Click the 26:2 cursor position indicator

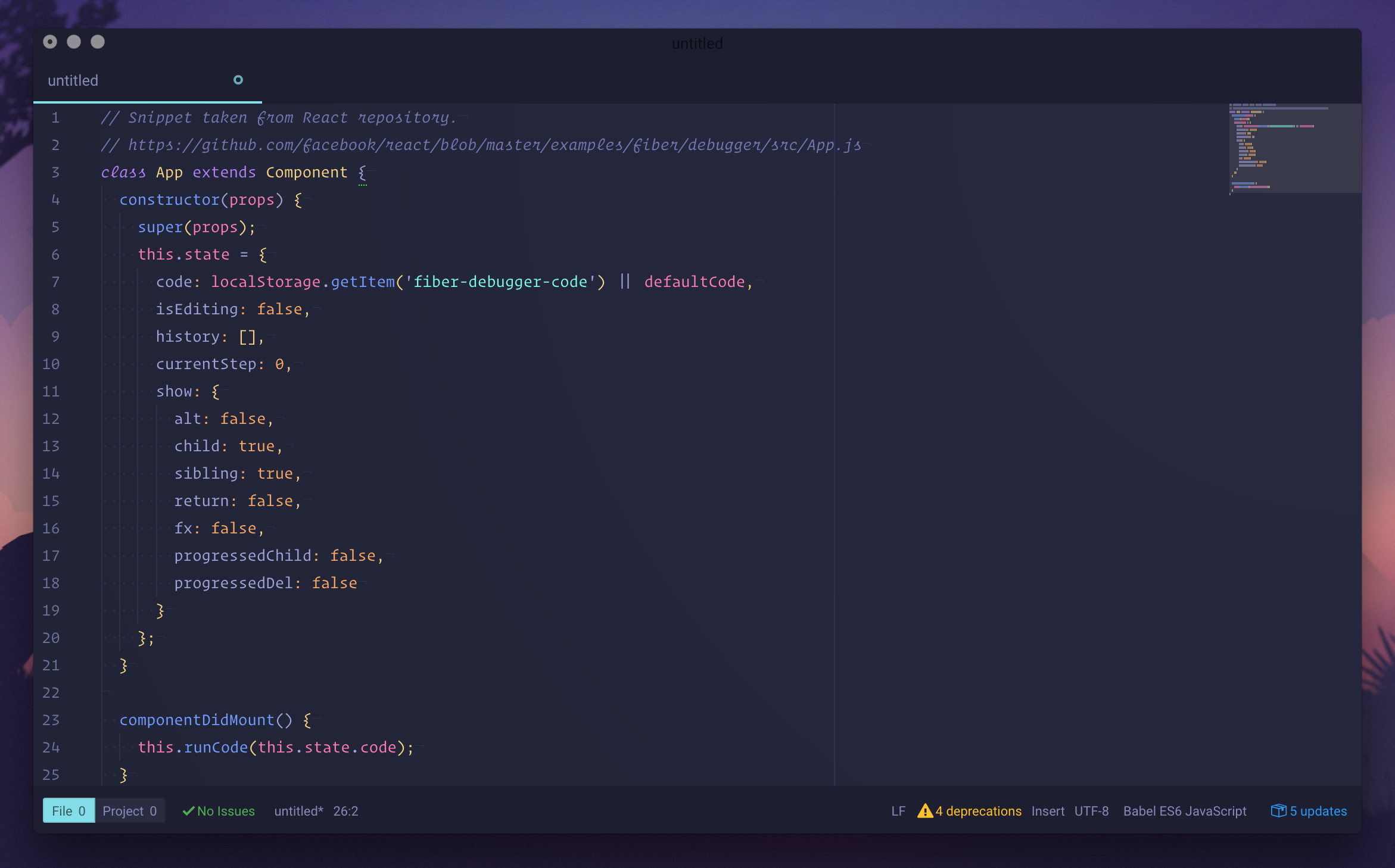click(345, 811)
